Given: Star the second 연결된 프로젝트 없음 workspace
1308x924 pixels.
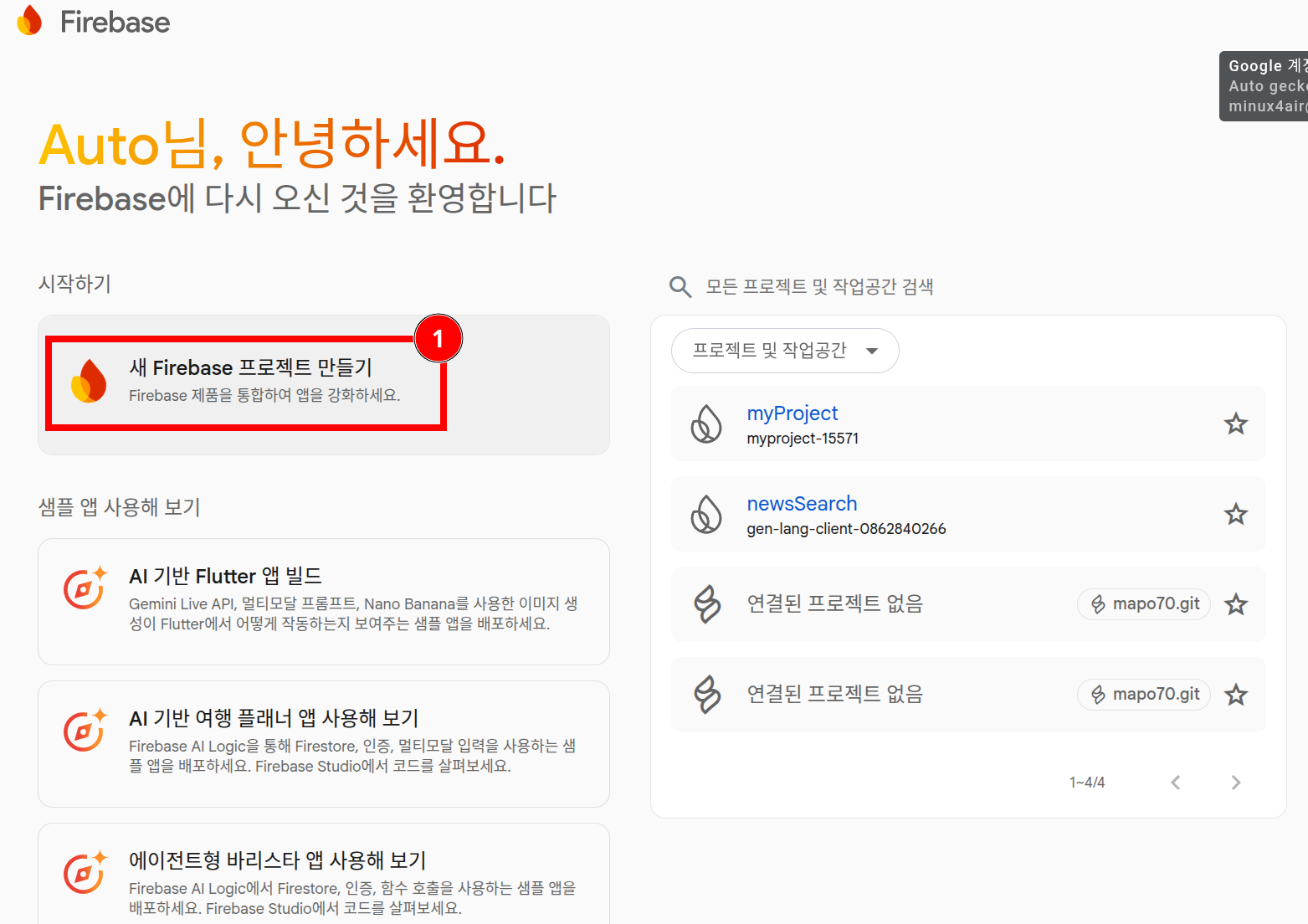Looking at the screenshot, I should (1236, 695).
